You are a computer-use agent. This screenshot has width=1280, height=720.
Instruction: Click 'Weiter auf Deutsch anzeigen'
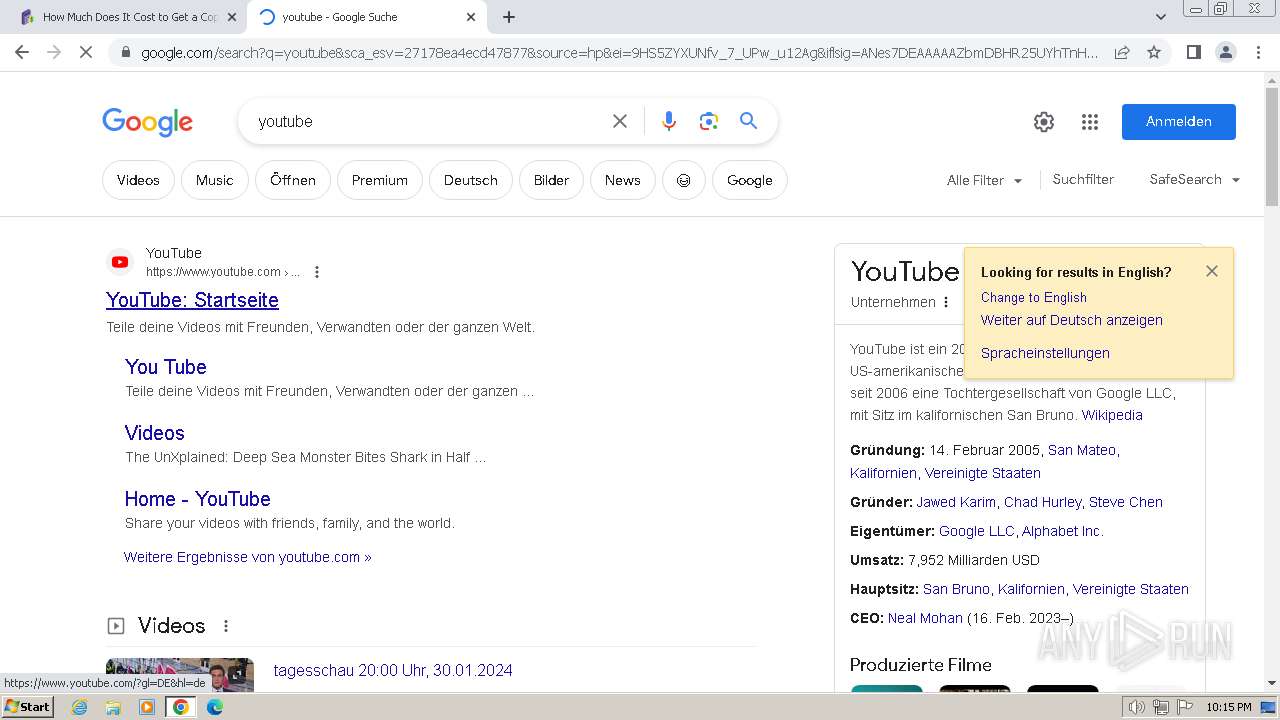point(1072,320)
